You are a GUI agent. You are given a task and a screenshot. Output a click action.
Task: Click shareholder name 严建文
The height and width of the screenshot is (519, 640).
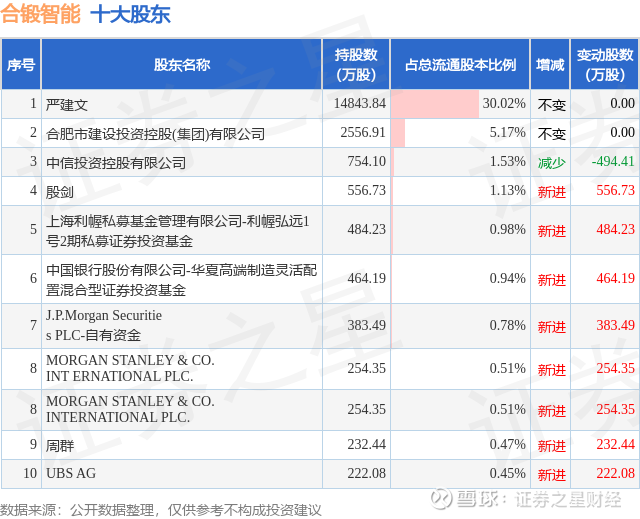pyautogui.click(x=67, y=105)
